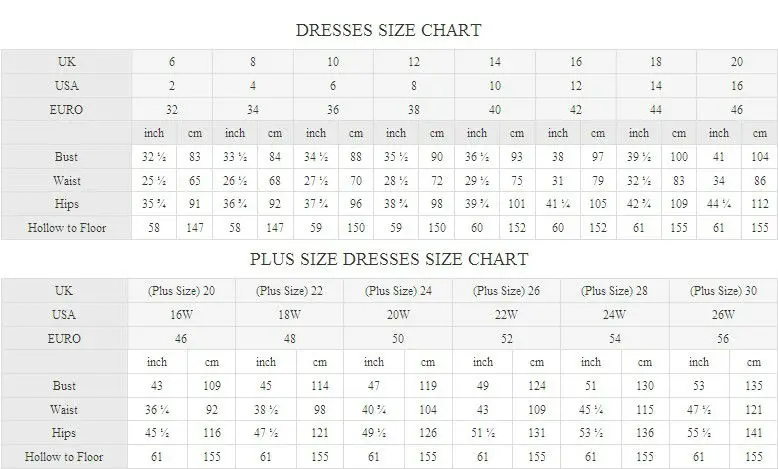Click the 'PLUS SIZE DRESSES SIZE CHART' heading

coord(388,259)
